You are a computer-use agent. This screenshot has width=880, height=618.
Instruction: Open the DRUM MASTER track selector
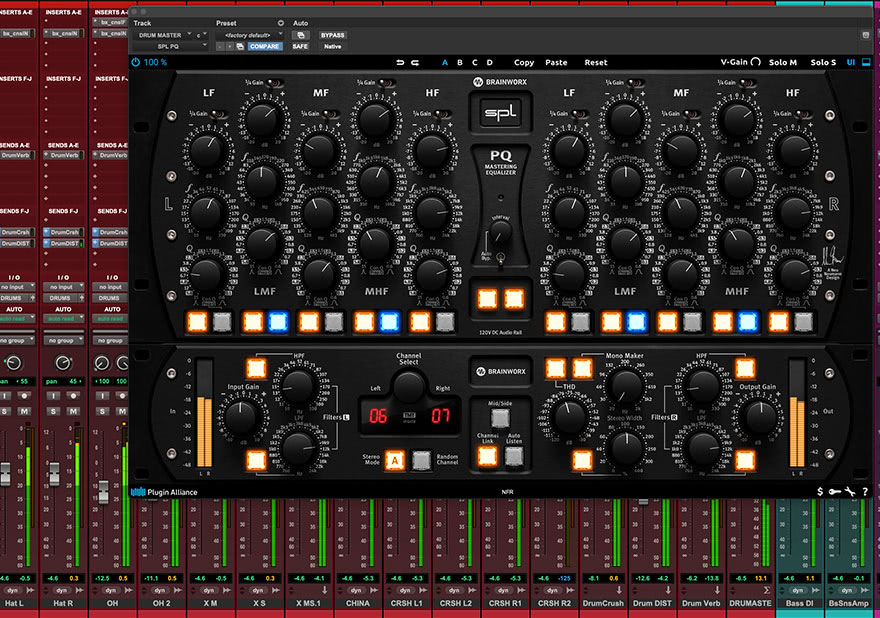coord(161,35)
